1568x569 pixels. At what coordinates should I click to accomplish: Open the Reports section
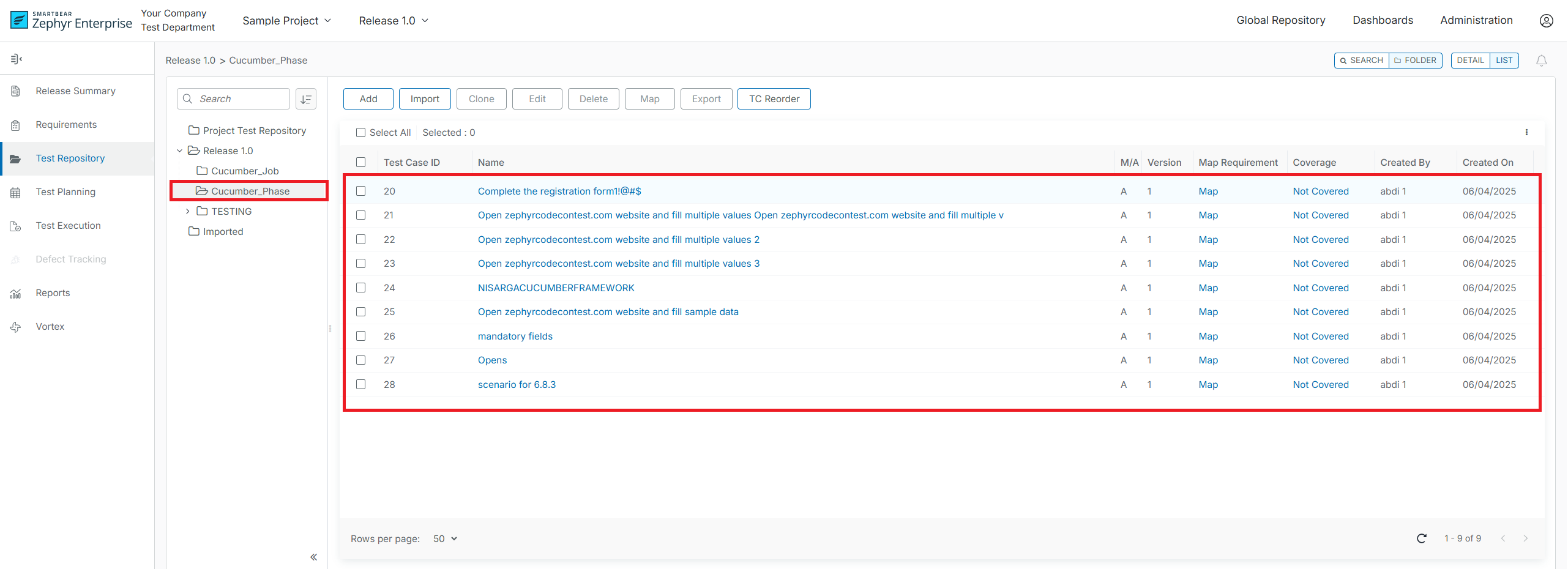click(52, 292)
